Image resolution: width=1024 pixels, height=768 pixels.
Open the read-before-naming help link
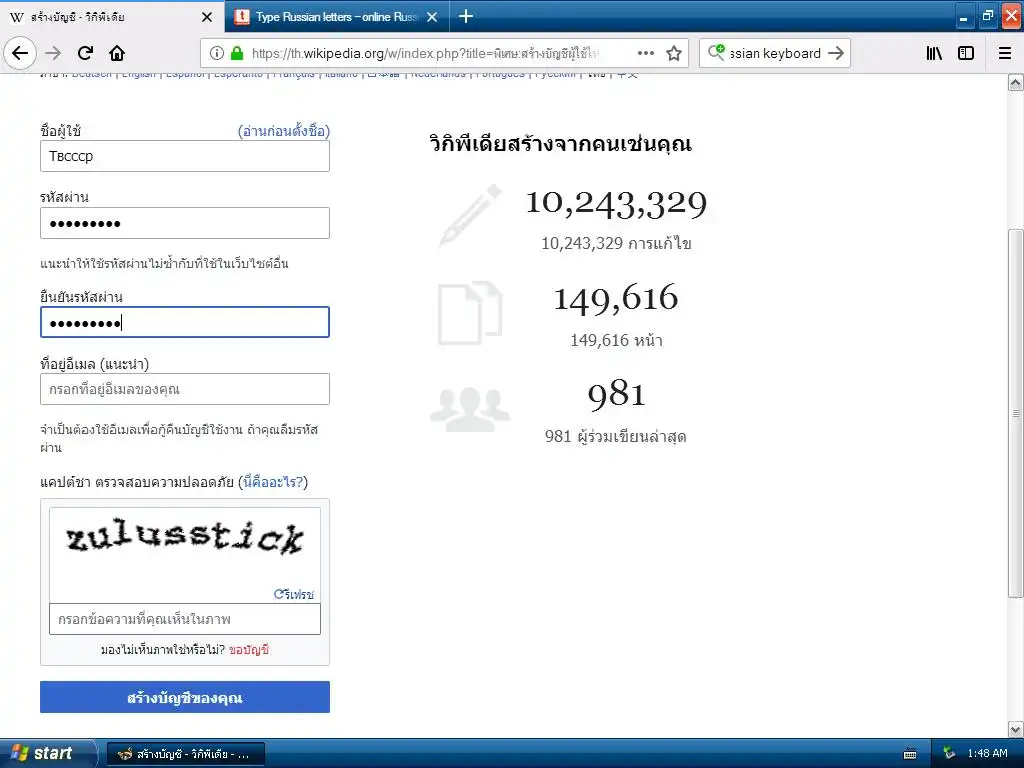coord(284,131)
